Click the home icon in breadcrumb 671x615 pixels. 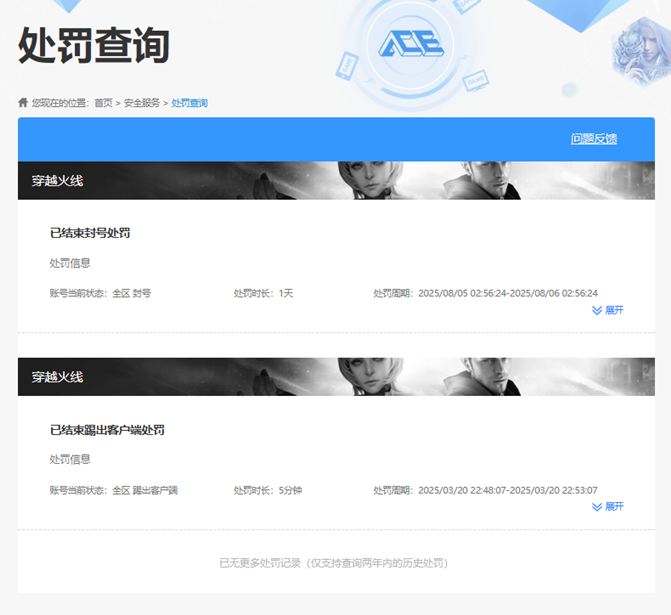[23, 102]
